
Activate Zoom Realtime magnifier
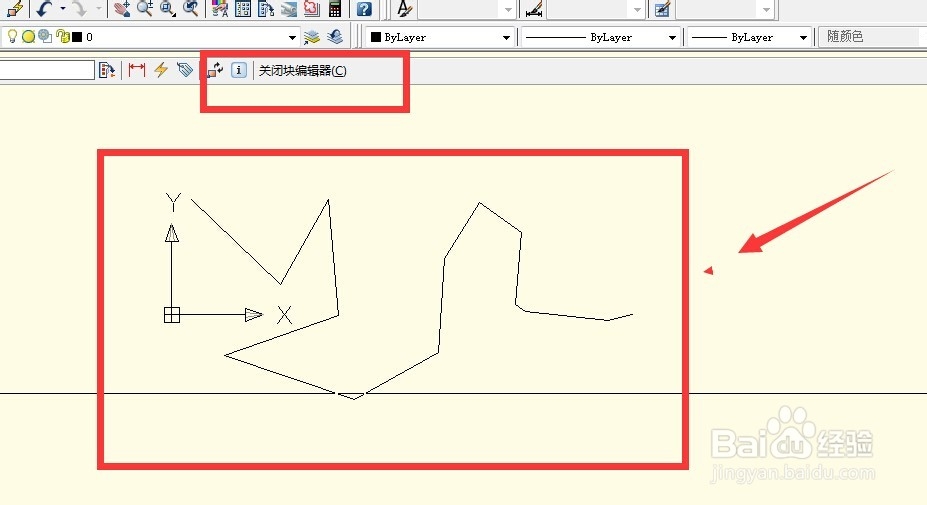coord(145,8)
